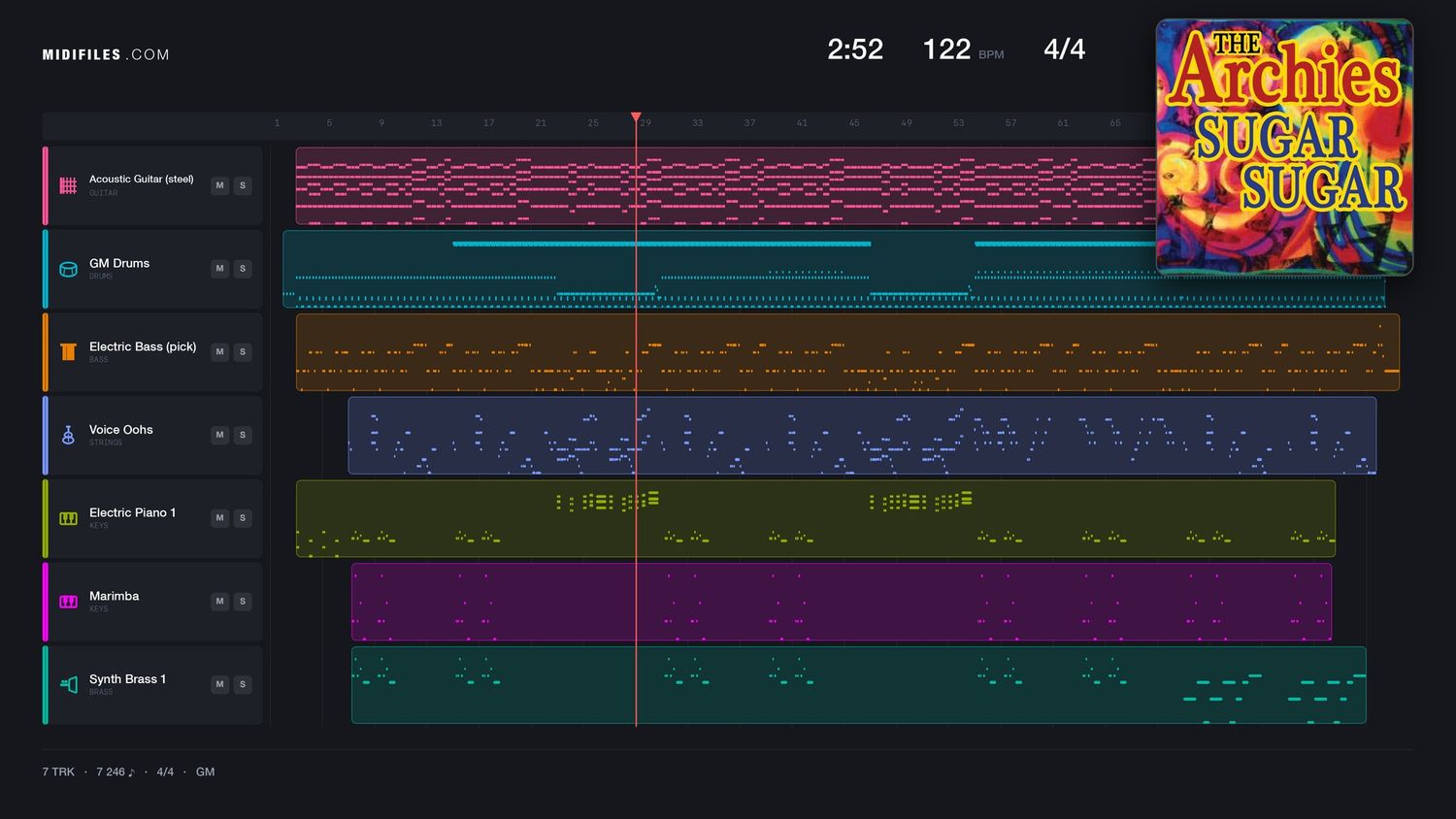Click the MIDIFILES.COM logo
This screenshot has width=1456, height=819.
[106, 55]
